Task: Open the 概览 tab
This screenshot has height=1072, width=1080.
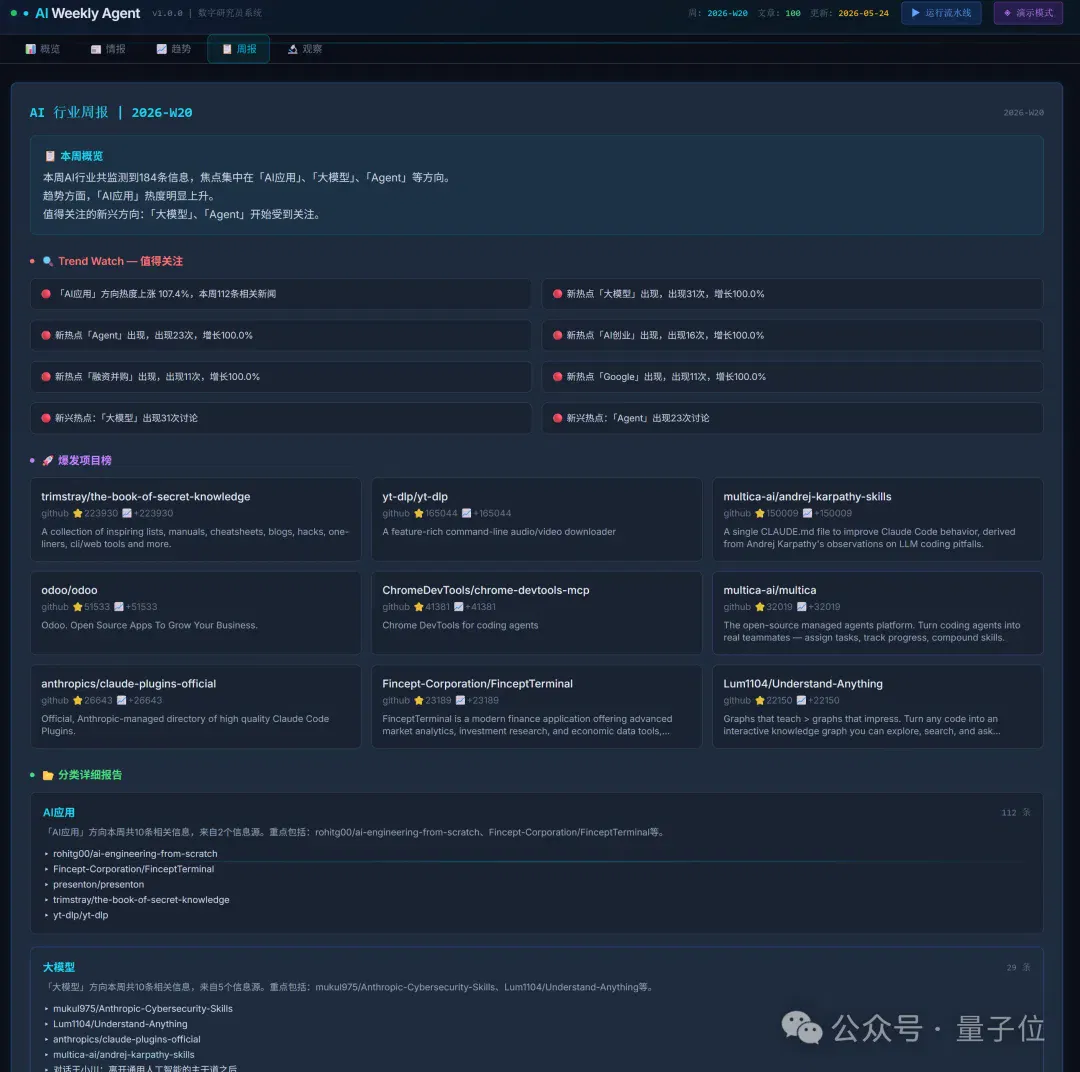Action: coord(43,49)
